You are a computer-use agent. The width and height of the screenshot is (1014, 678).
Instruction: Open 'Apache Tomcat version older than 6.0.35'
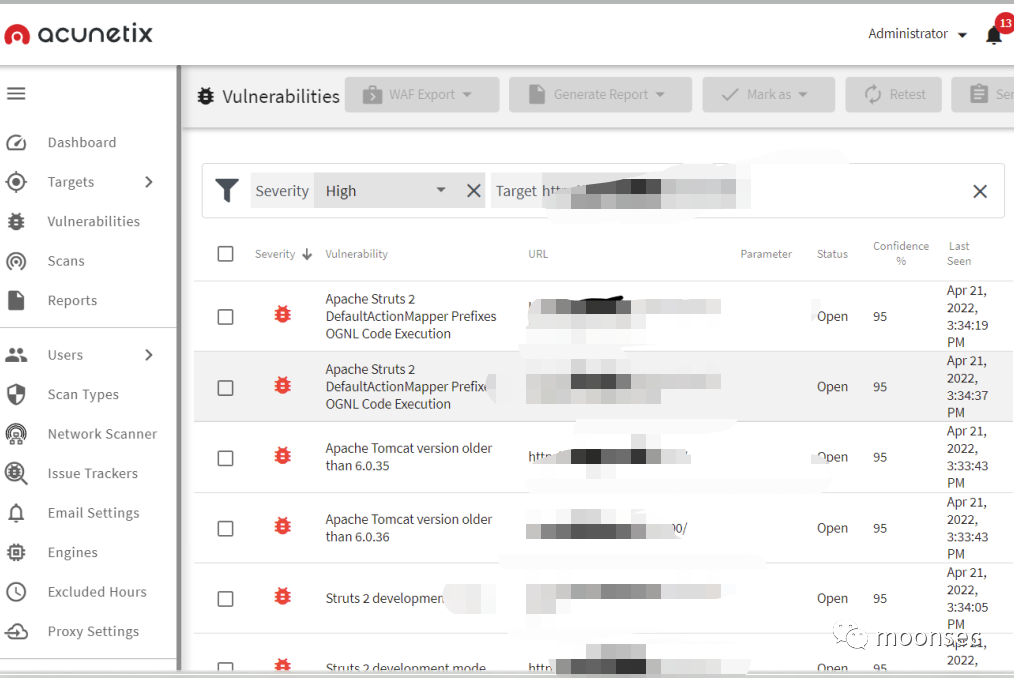tap(409, 457)
